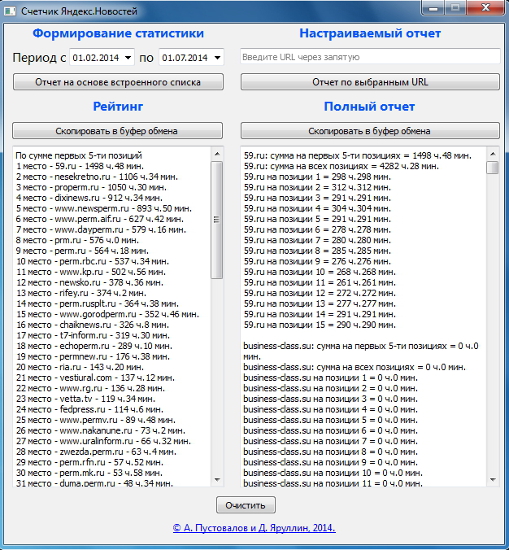Click the Полный отчет scrollbar thumb

pyautogui.click(x=493, y=167)
